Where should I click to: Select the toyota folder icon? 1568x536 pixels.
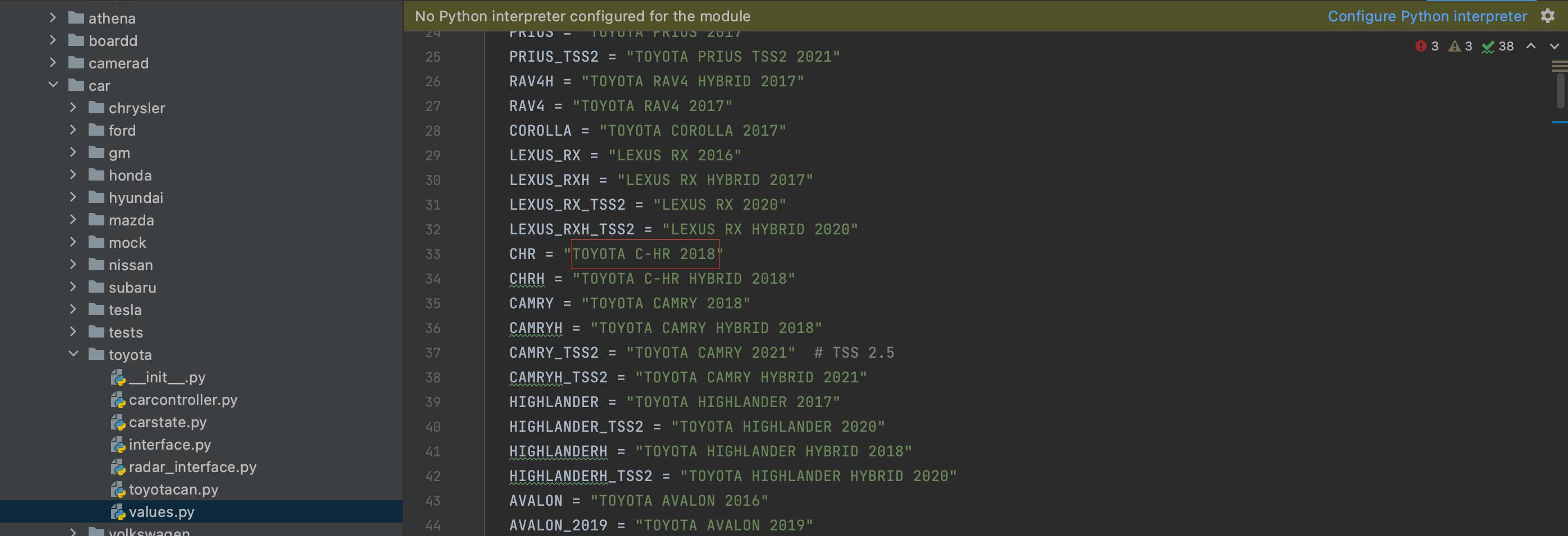tap(96, 355)
